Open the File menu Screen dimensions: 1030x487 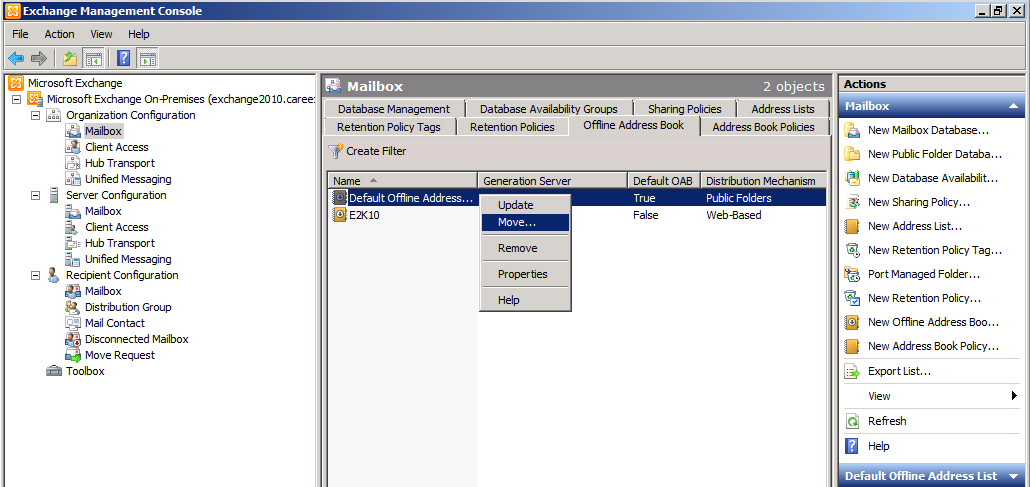click(x=20, y=34)
